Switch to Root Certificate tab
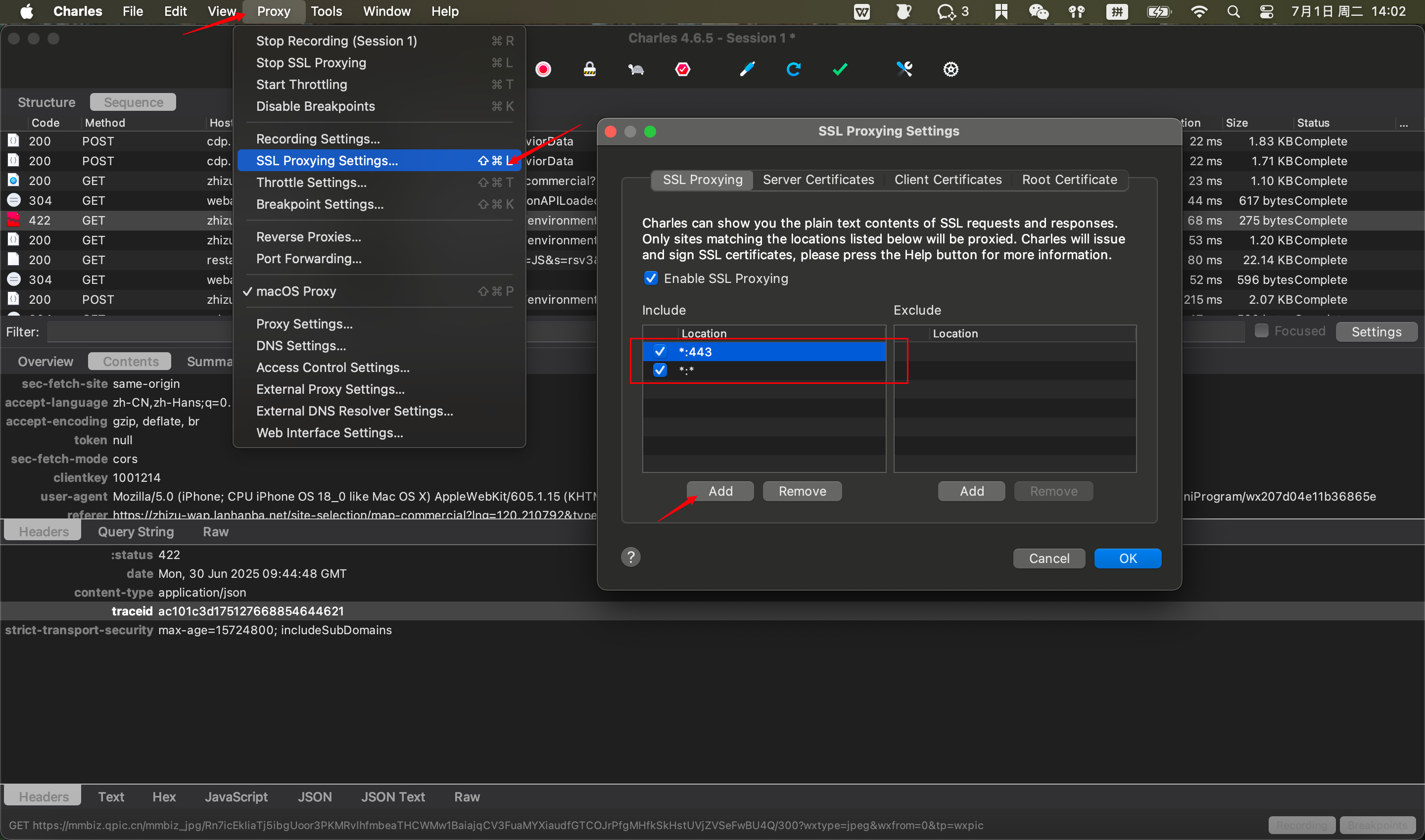The image size is (1425, 840). click(1069, 180)
